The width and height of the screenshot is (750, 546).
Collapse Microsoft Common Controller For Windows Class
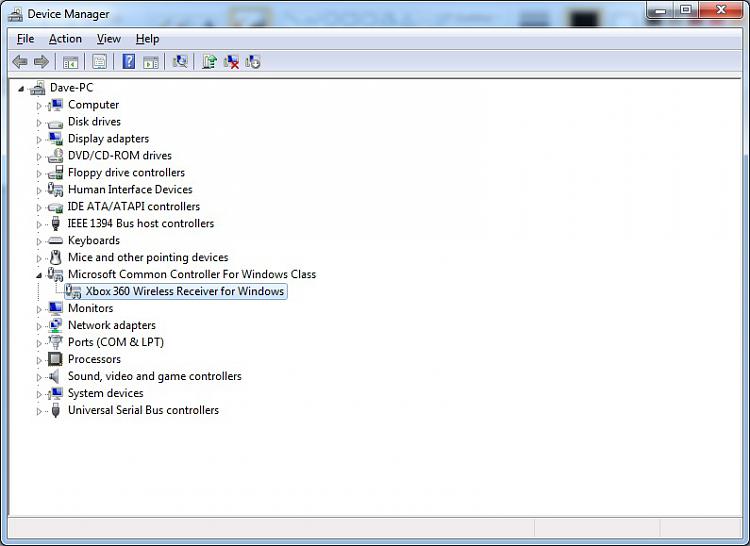[x=39, y=275]
